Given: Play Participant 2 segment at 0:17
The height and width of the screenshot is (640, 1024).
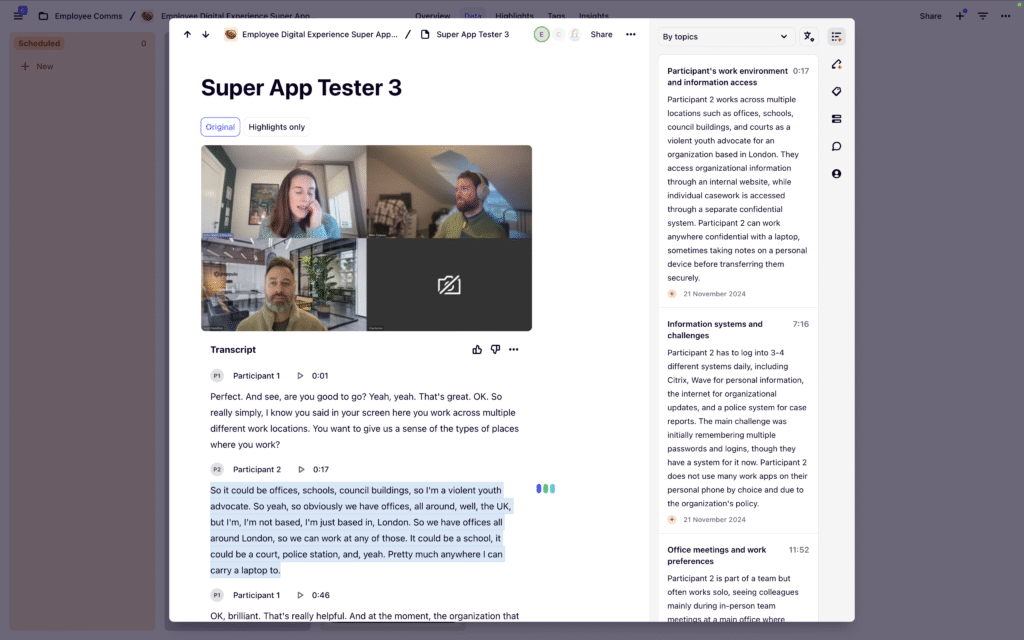Looking at the screenshot, I should (300, 469).
